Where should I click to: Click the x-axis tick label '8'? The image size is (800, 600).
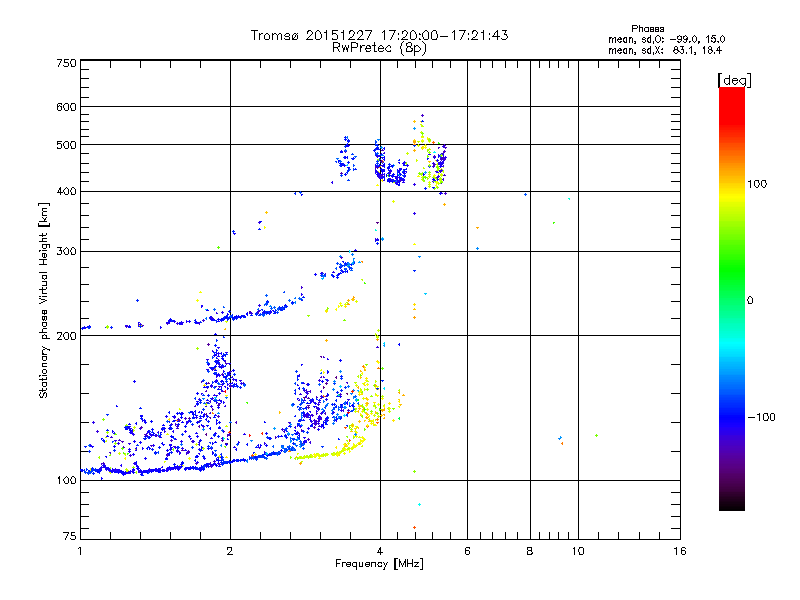click(x=530, y=551)
